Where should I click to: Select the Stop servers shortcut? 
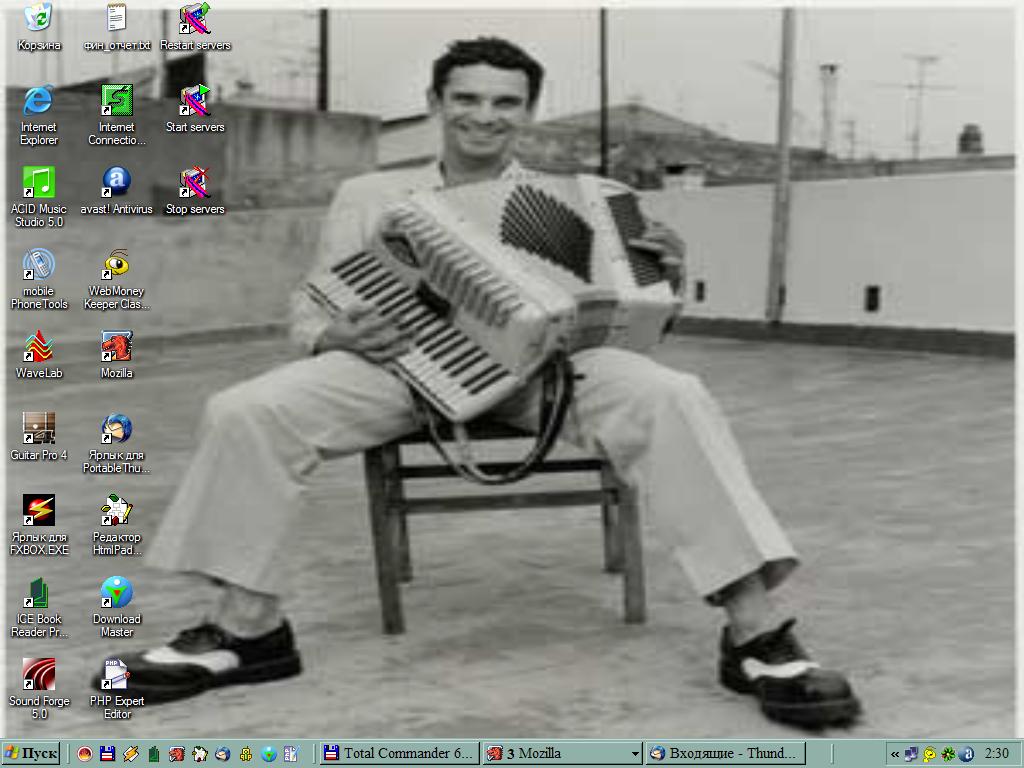(195, 183)
